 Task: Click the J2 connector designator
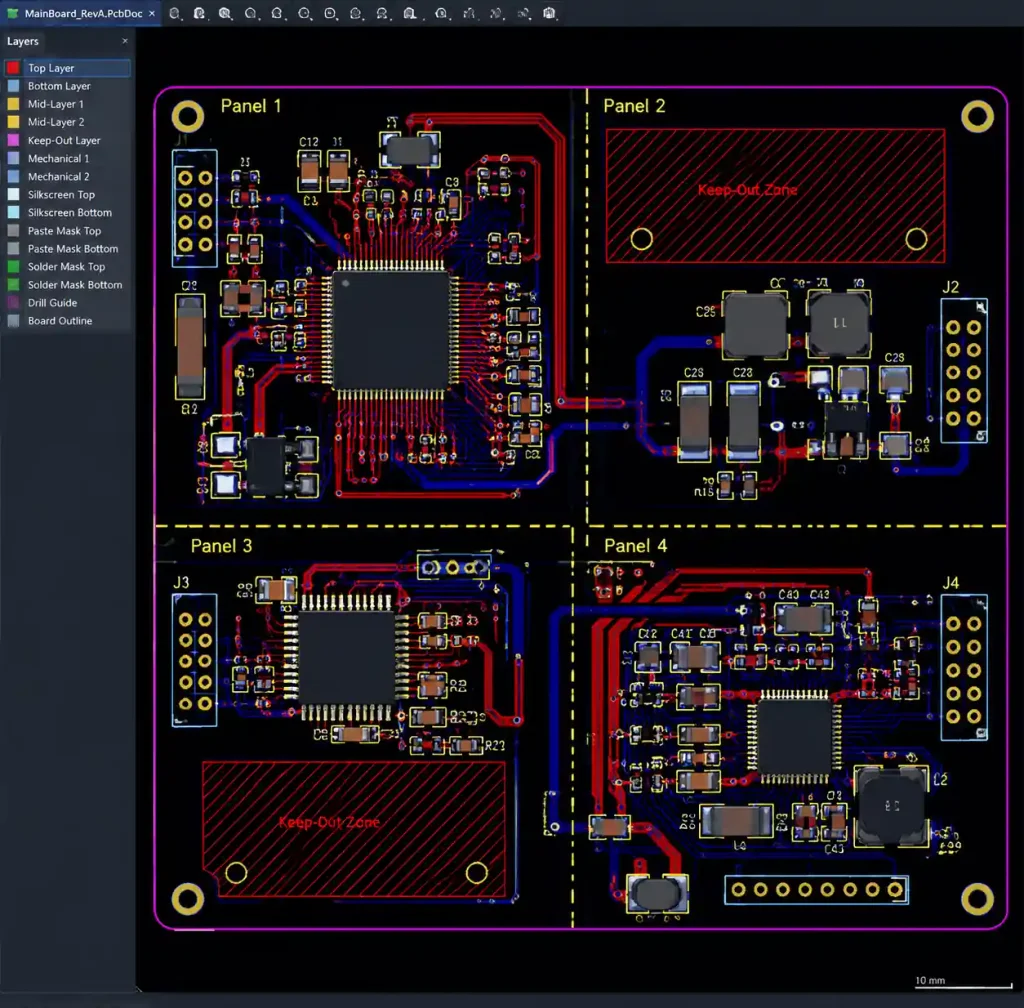coord(950,287)
